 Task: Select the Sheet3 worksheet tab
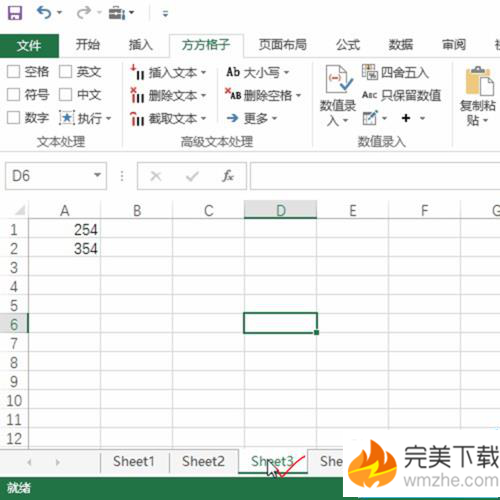[273, 462]
